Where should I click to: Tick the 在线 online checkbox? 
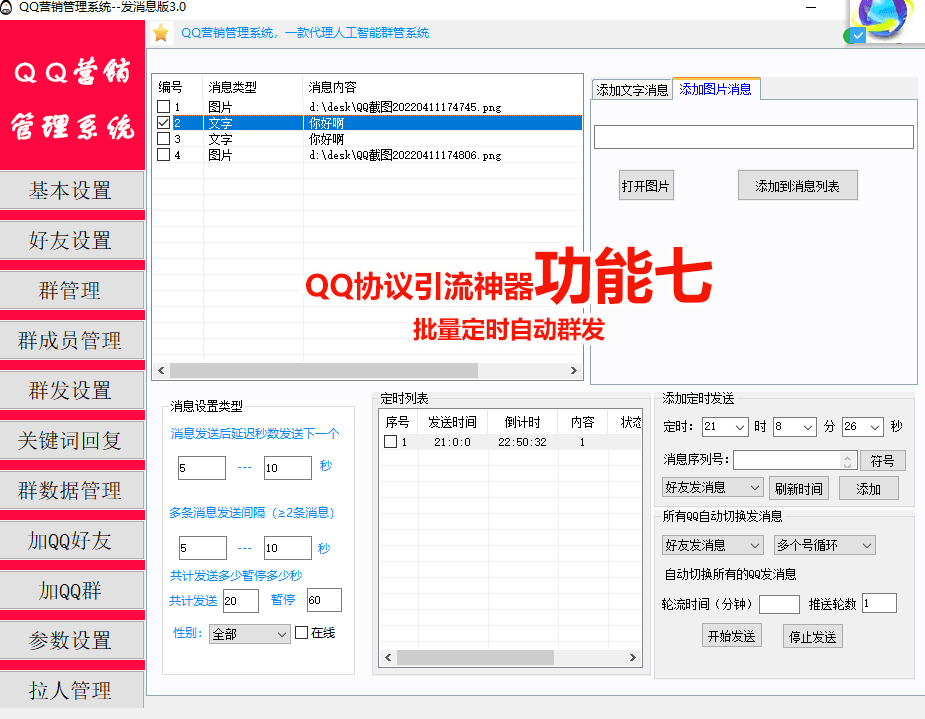(301, 632)
